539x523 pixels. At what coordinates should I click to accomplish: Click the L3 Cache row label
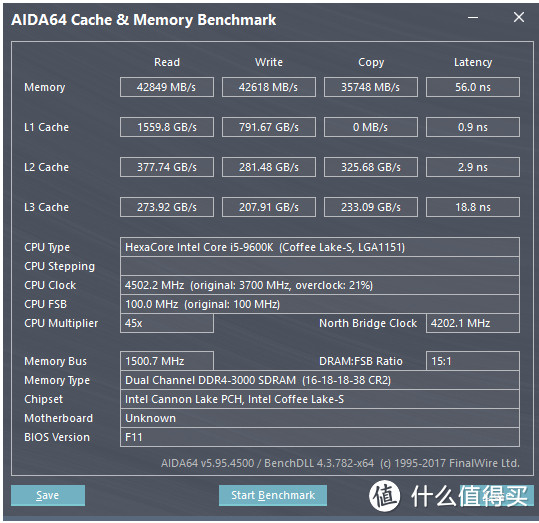[x=46, y=207]
